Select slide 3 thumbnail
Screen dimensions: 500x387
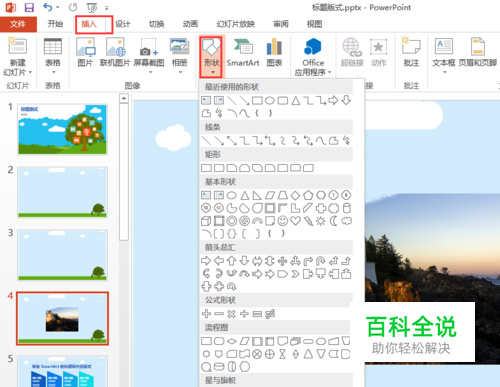[62, 255]
